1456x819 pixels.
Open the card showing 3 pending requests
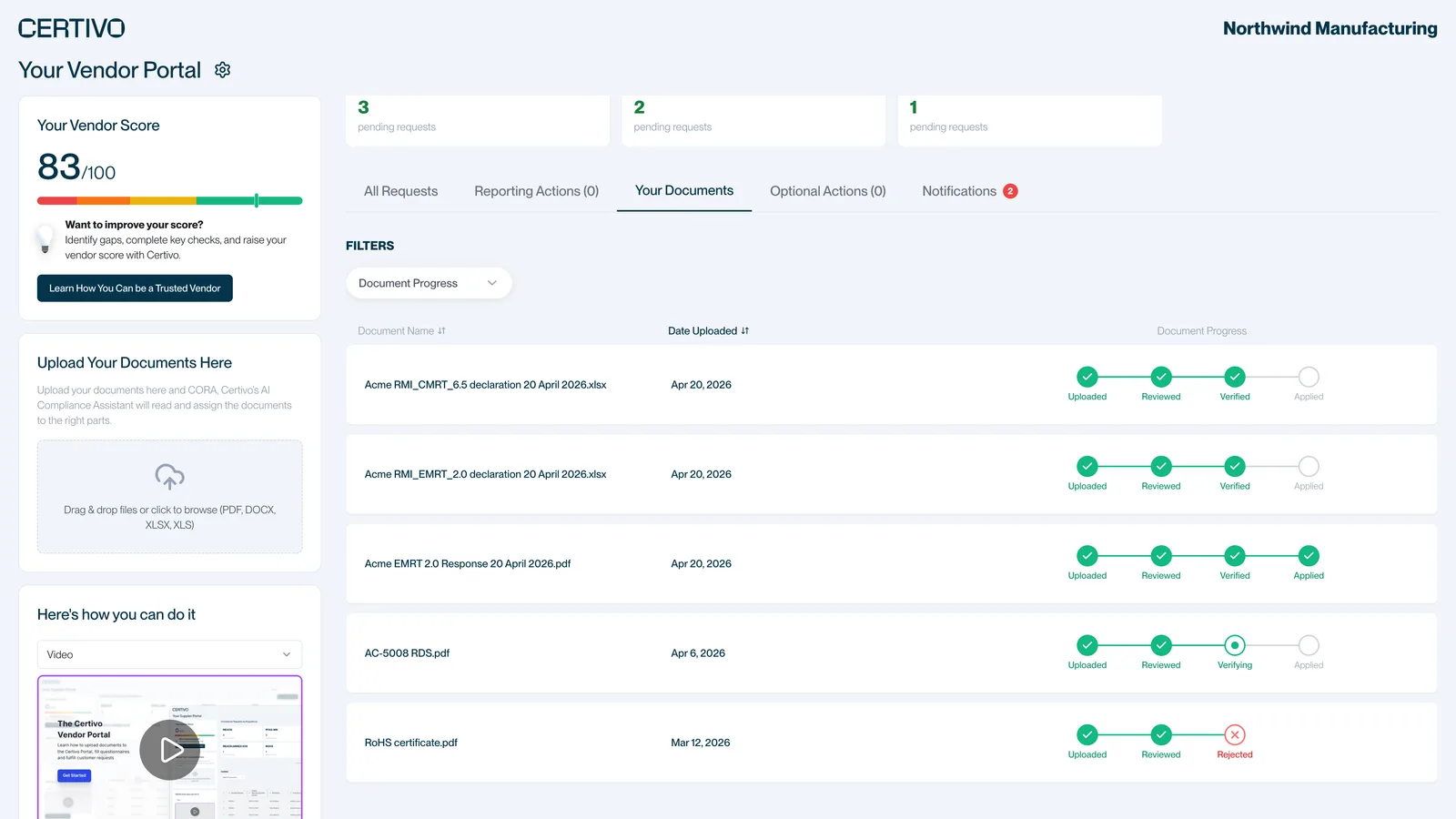(478, 120)
